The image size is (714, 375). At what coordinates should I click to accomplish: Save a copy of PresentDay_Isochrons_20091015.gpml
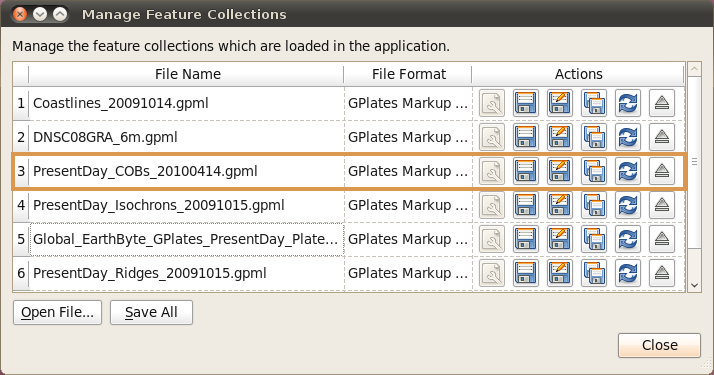click(x=594, y=205)
